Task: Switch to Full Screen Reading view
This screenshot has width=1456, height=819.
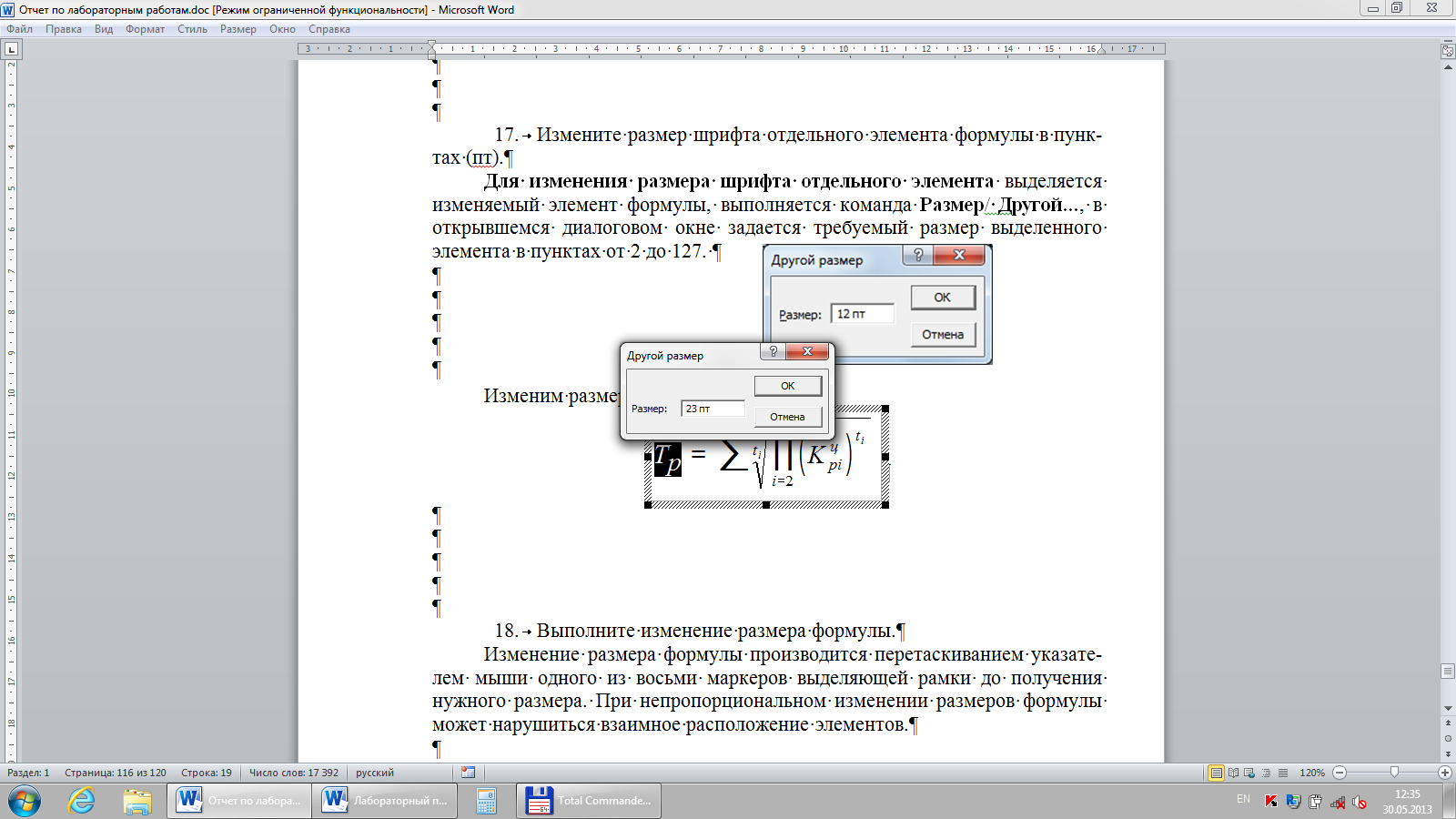Action: (x=1233, y=773)
